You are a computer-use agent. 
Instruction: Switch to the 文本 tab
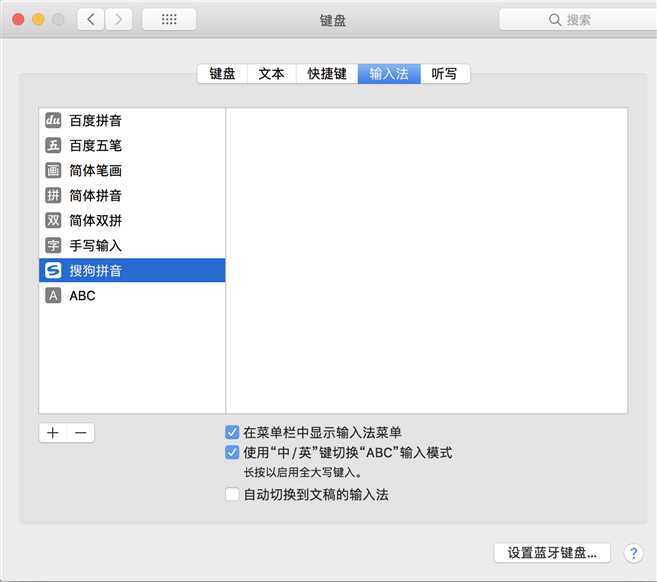click(272, 74)
